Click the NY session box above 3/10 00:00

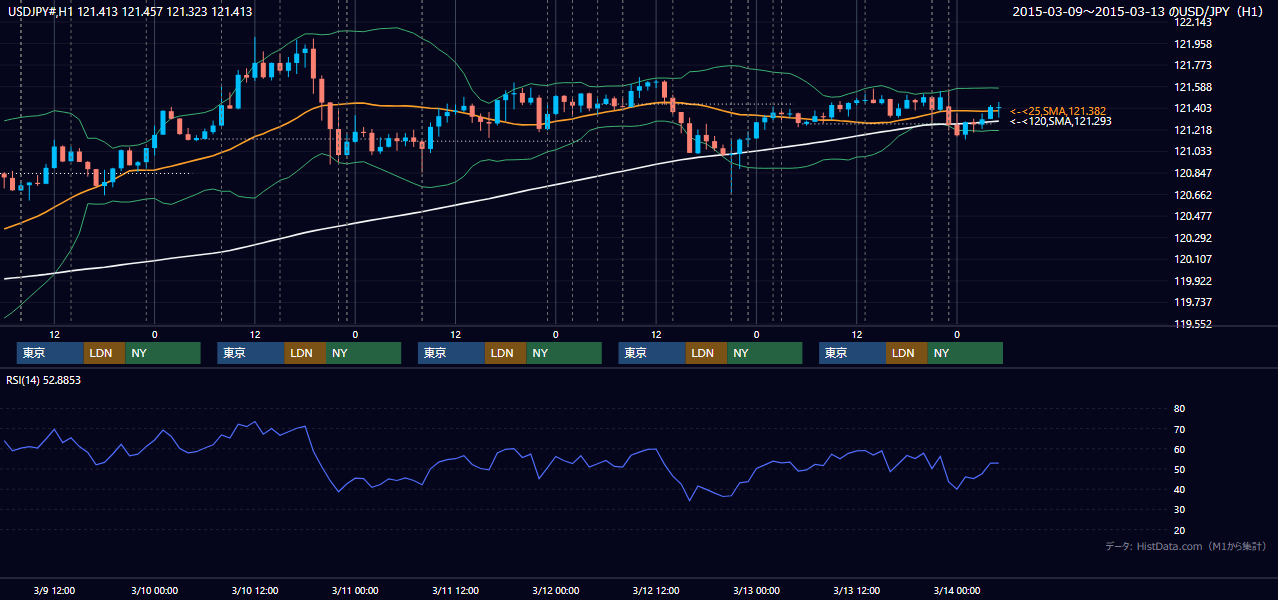pyautogui.click(x=163, y=353)
